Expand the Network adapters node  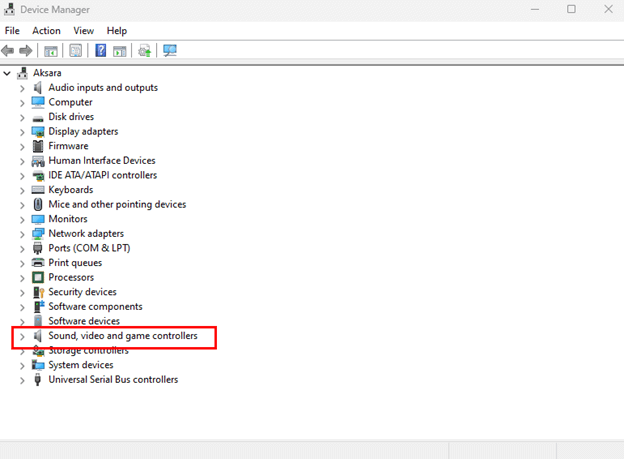[22, 234]
